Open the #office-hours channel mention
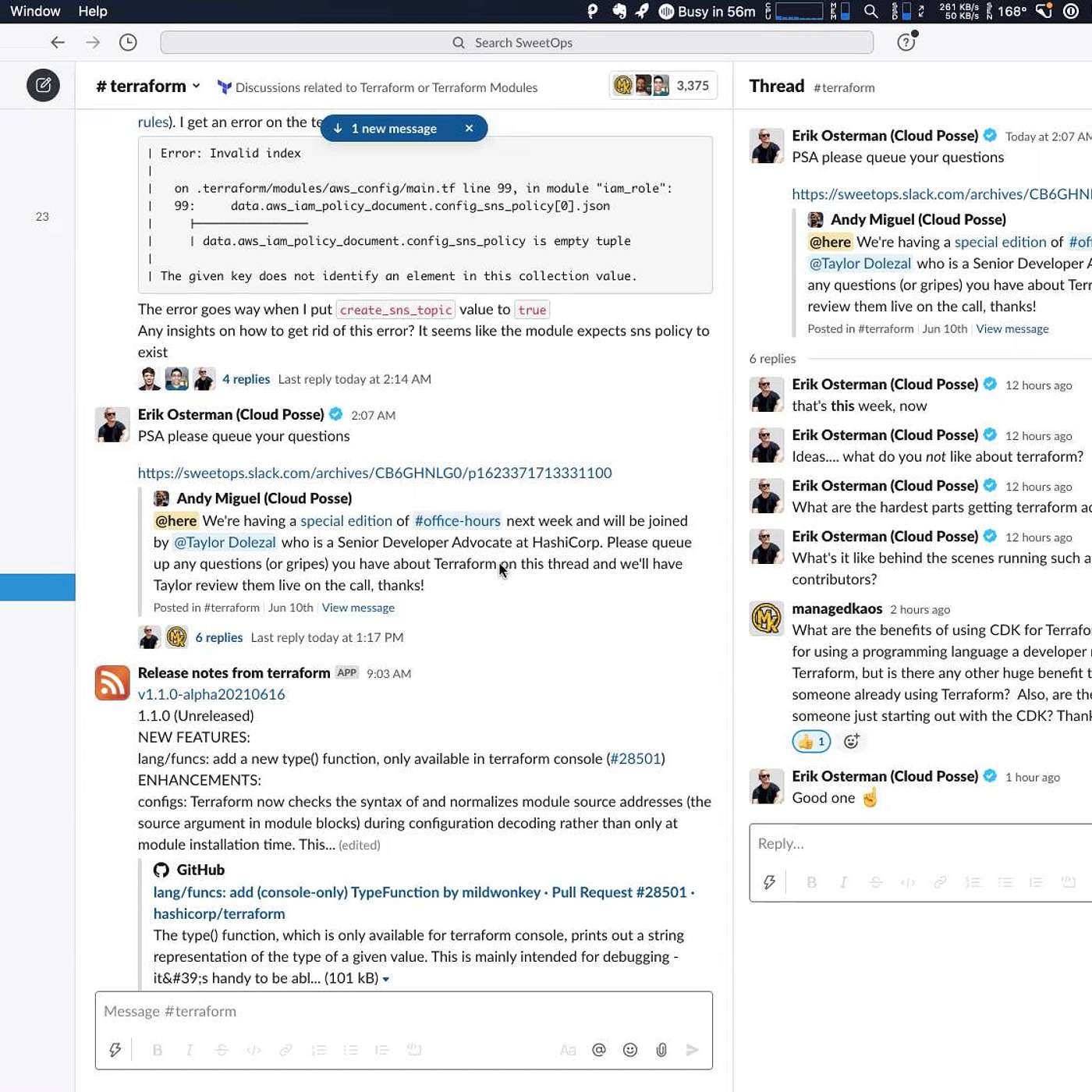 pyautogui.click(x=458, y=520)
